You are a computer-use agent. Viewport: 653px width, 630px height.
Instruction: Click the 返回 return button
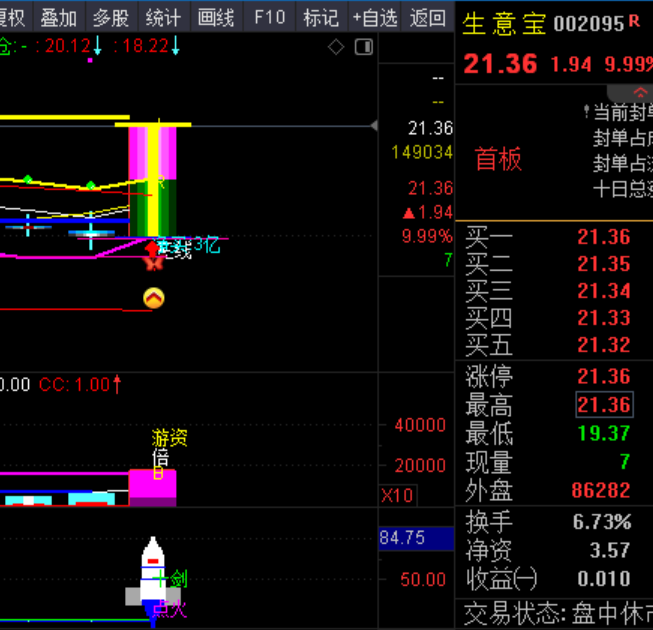coord(427,17)
